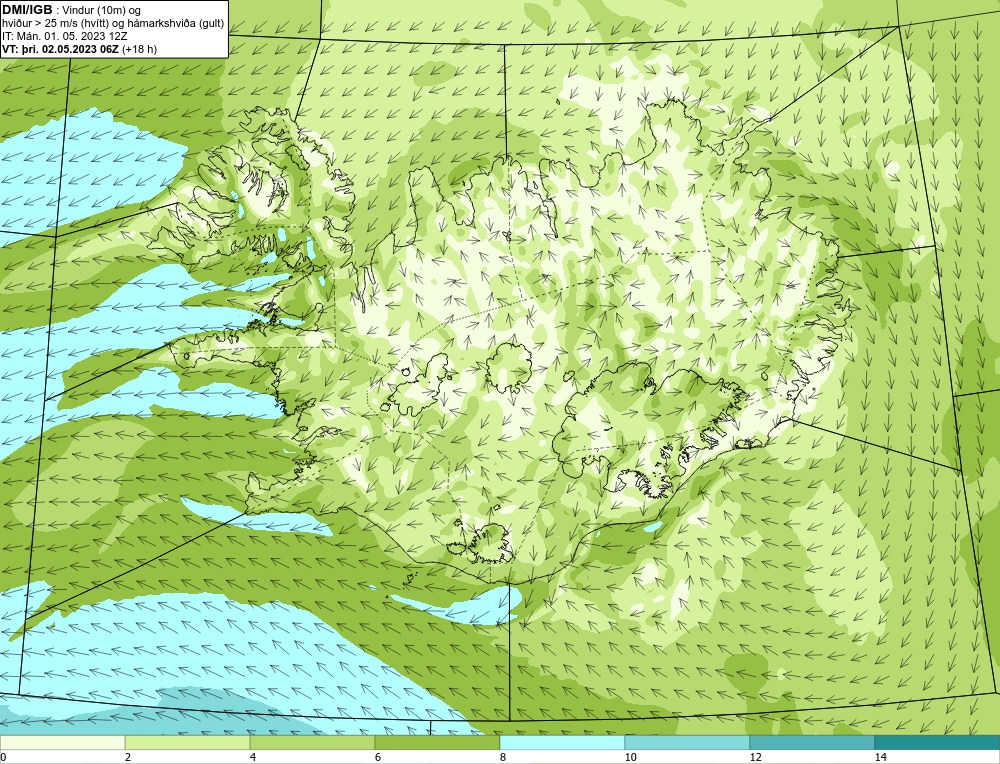1000x764 pixels.
Task: Click the 8–10 m/s light cyan legend swatch
Action: (x=562, y=742)
